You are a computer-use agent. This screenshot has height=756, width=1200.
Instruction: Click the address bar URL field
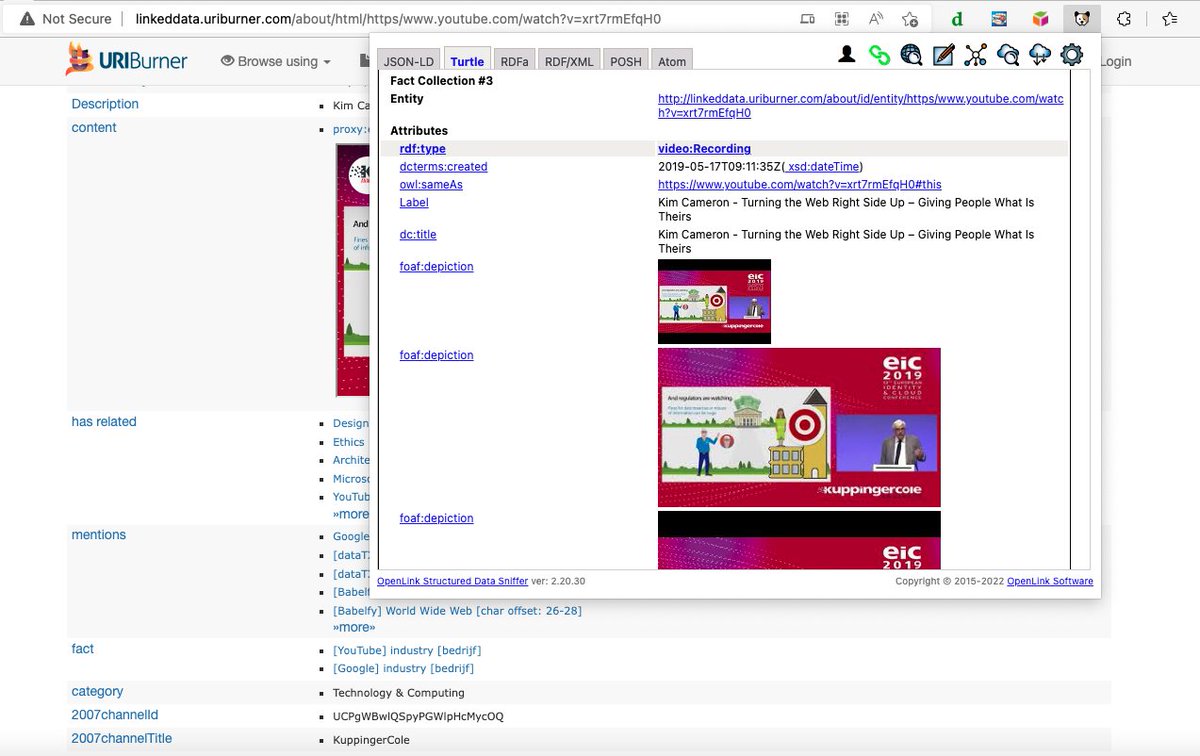(x=398, y=18)
